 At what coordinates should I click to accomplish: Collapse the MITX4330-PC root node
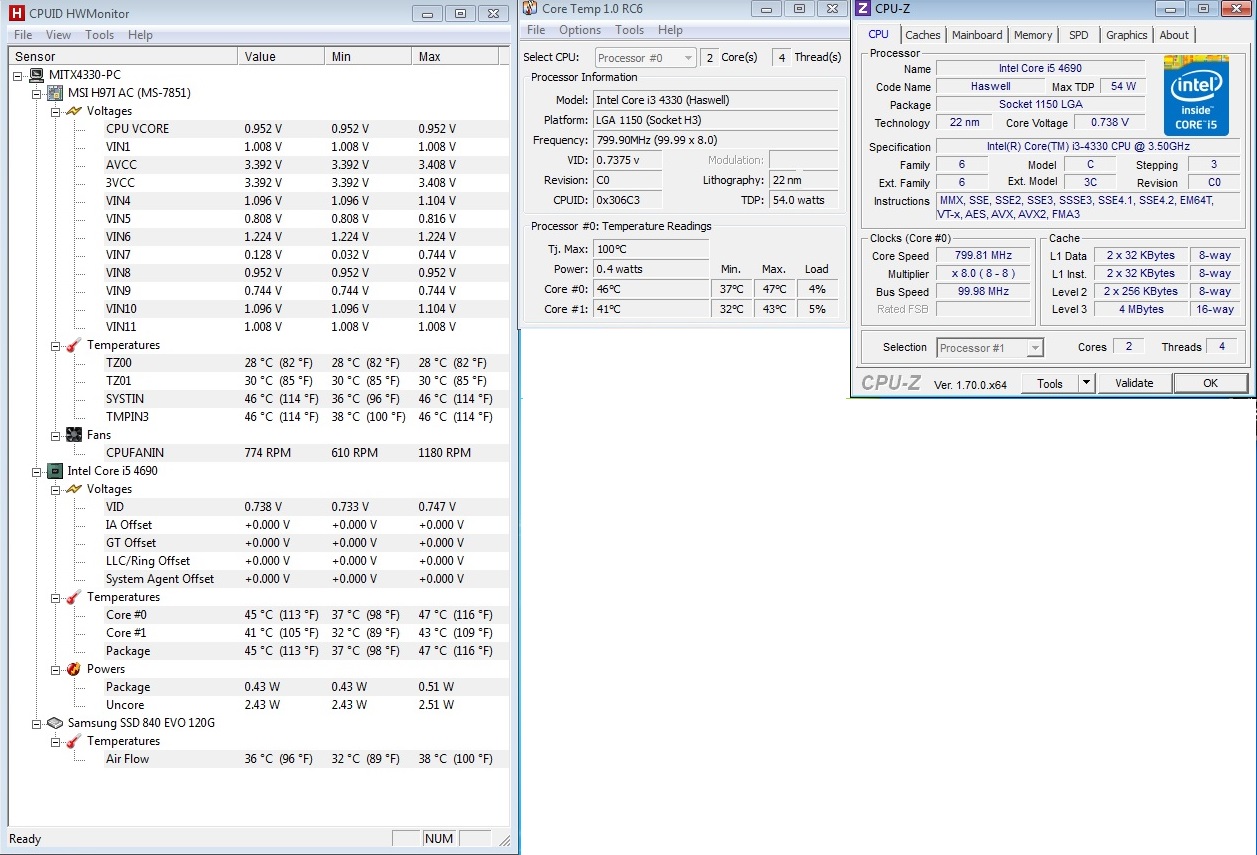20,75
